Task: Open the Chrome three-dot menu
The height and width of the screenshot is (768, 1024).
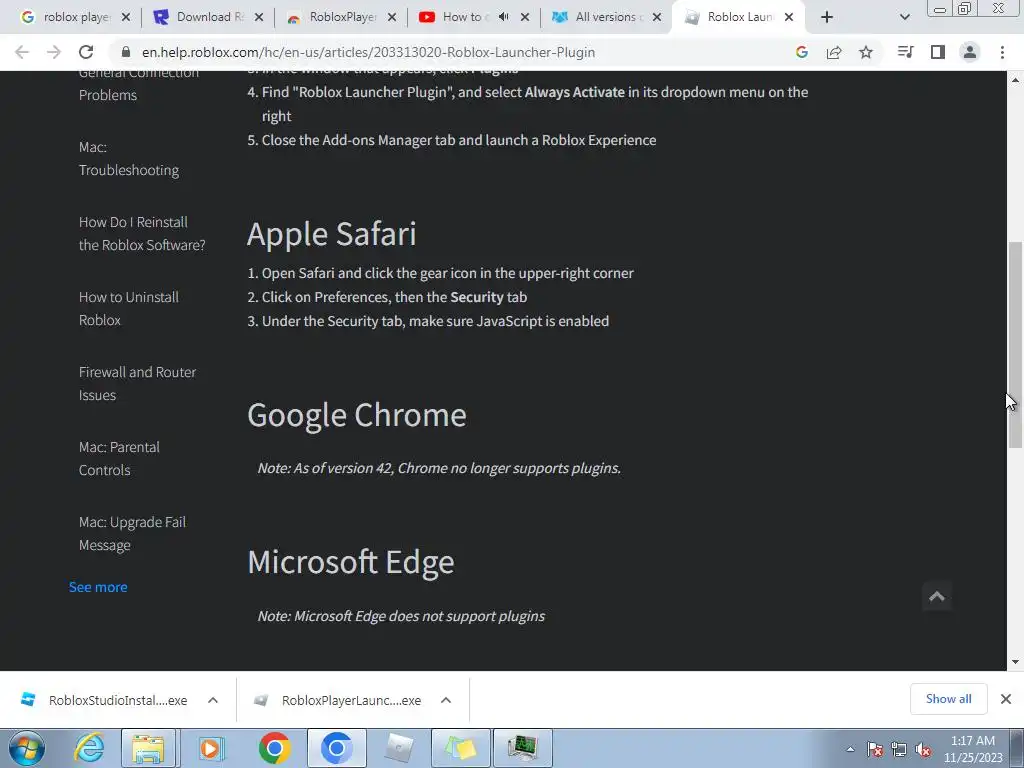Action: coord(1002,52)
